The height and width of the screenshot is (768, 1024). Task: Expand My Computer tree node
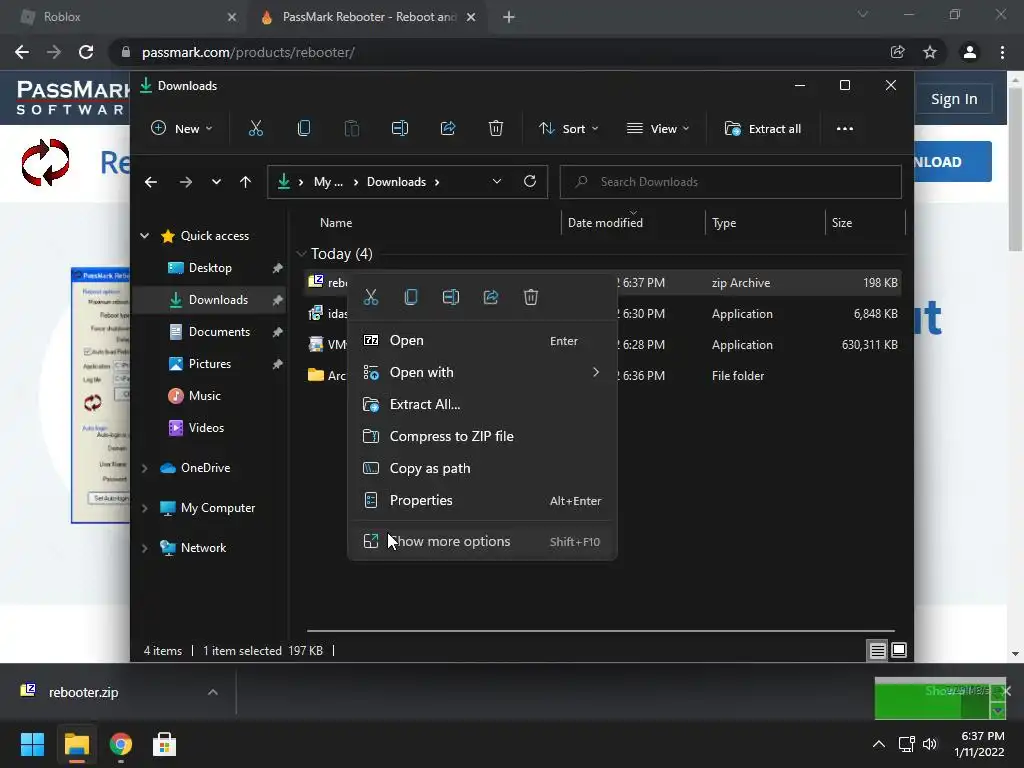click(x=144, y=507)
